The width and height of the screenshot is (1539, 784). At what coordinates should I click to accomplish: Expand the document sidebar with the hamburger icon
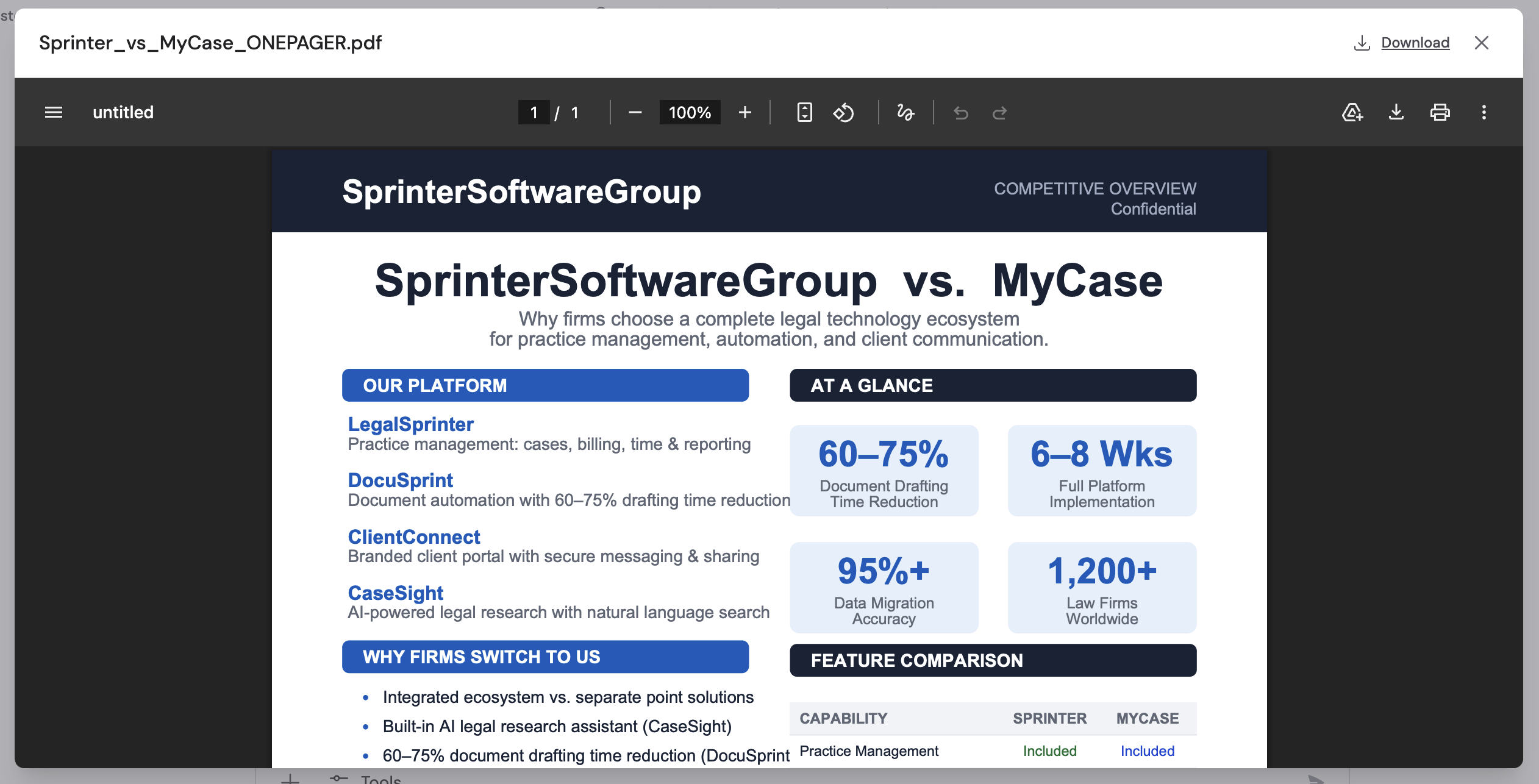pyautogui.click(x=53, y=112)
